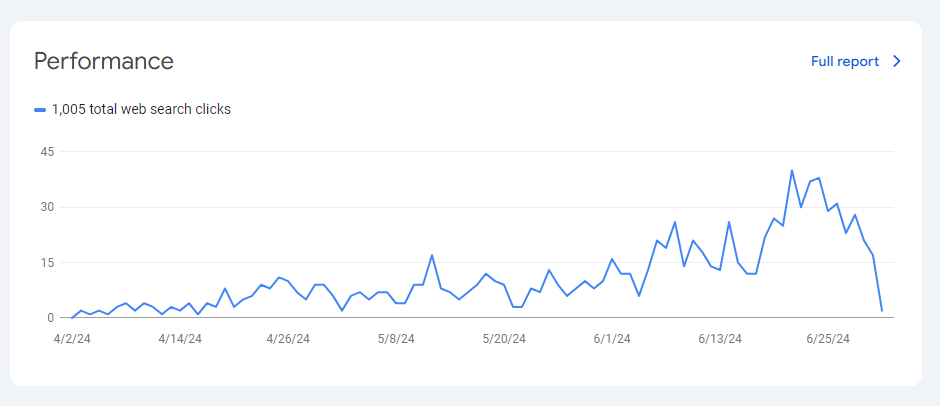Click the 6/1/24 date axis label

(611, 339)
